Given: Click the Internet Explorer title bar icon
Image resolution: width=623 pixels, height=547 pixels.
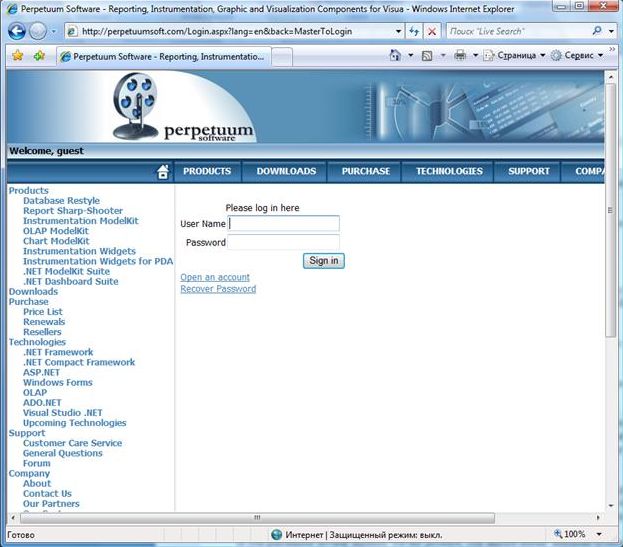Looking at the screenshot, I should coord(12,8).
